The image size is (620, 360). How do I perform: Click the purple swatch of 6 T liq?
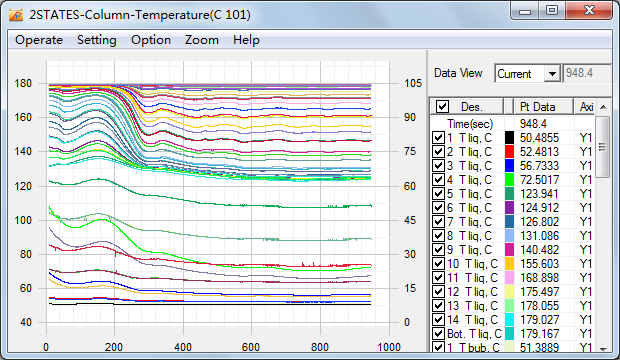coord(509,208)
